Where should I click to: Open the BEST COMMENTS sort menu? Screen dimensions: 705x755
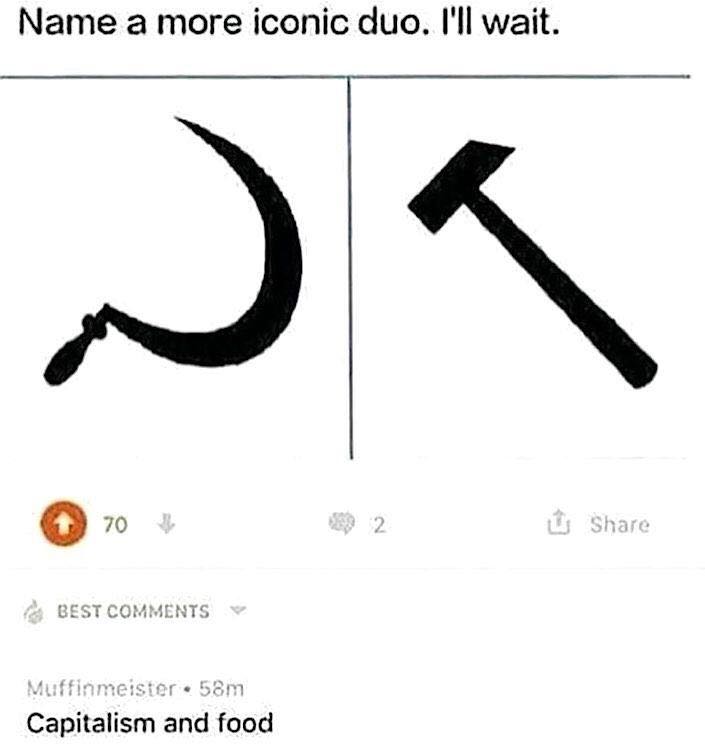tap(133, 612)
